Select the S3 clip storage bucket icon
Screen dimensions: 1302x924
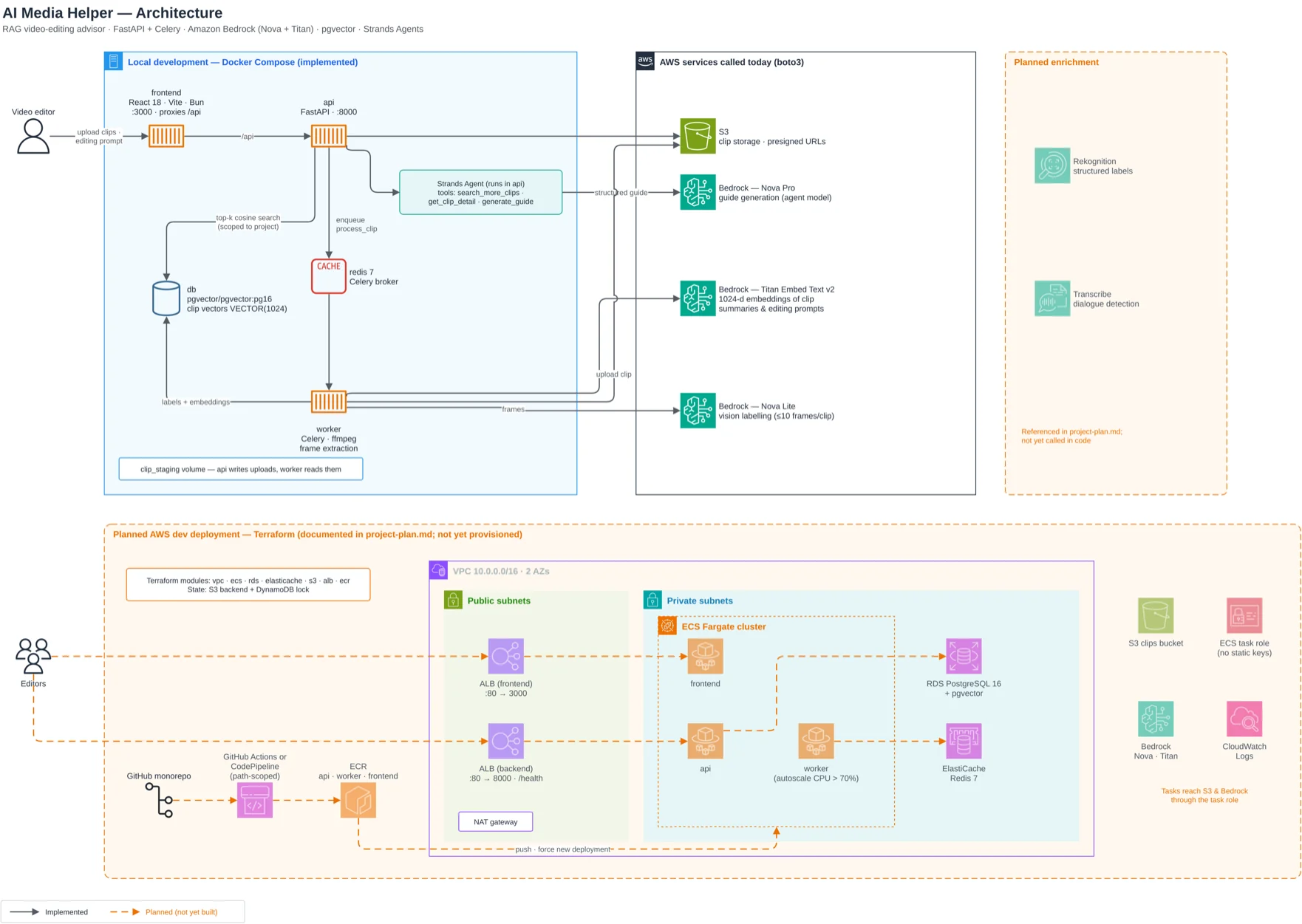[x=698, y=136]
